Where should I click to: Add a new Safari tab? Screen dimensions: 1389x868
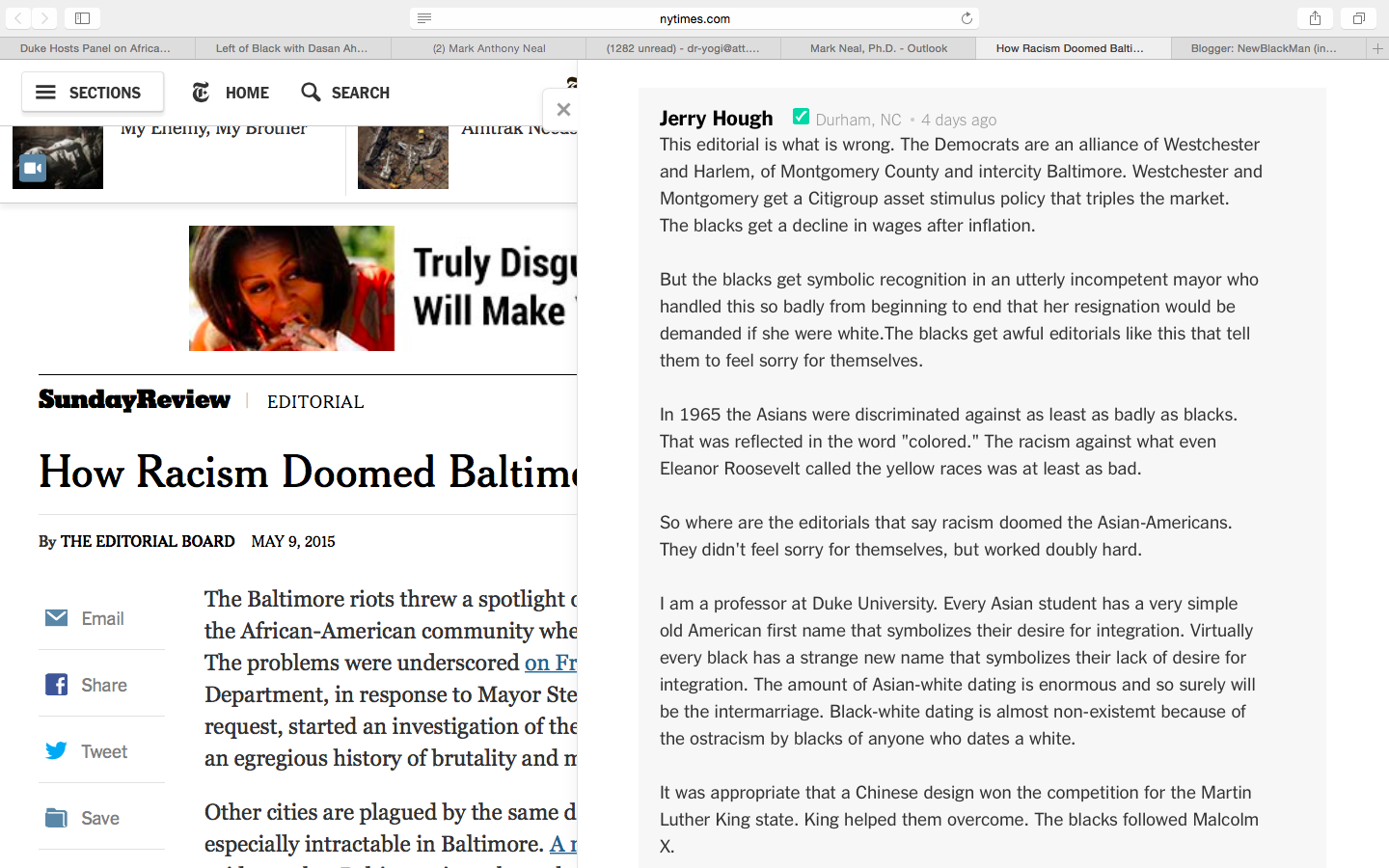[1377, 48]
